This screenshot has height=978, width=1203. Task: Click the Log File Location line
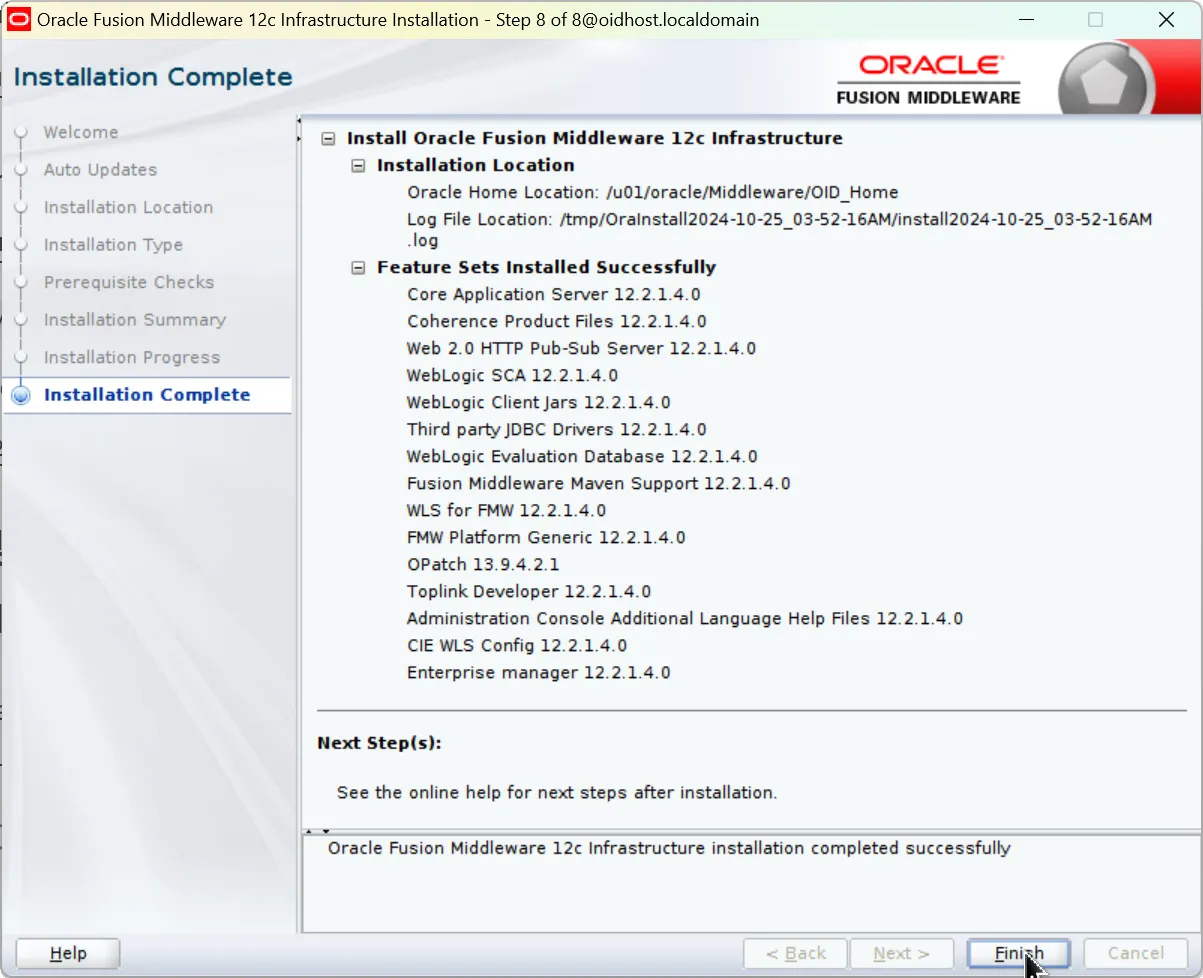(780, 230)
